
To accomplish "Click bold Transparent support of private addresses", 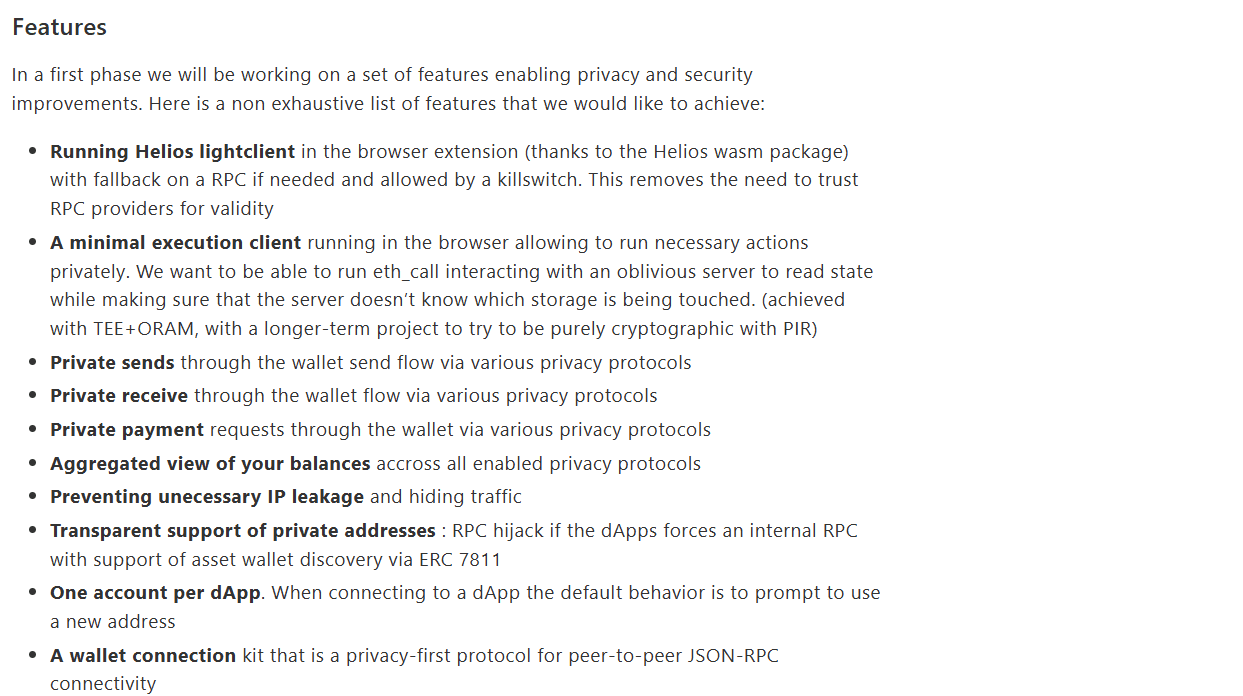I will 242,531.
